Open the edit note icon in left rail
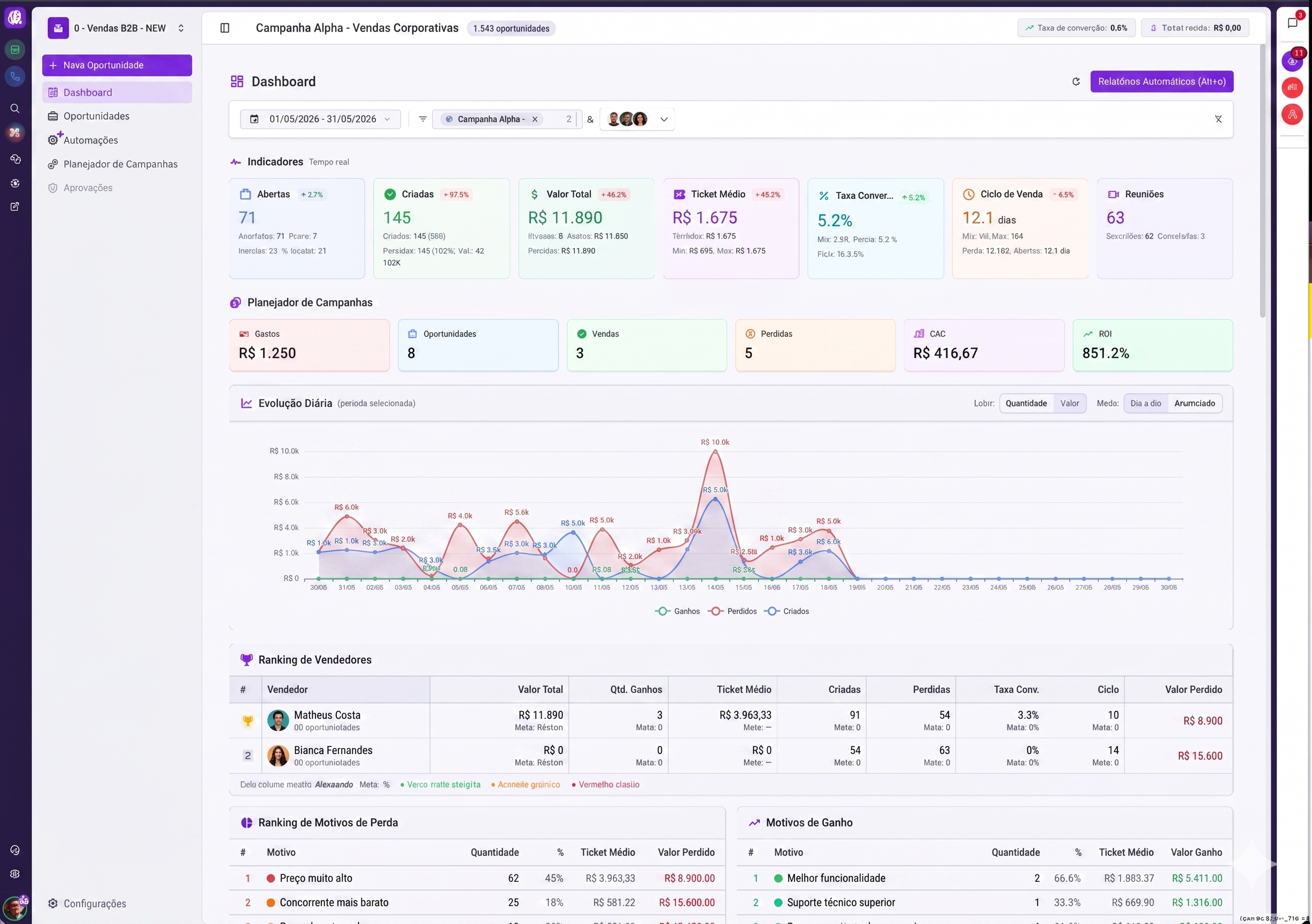The image size is (1312, 924). pyautogui.click(x=16, y=206)
